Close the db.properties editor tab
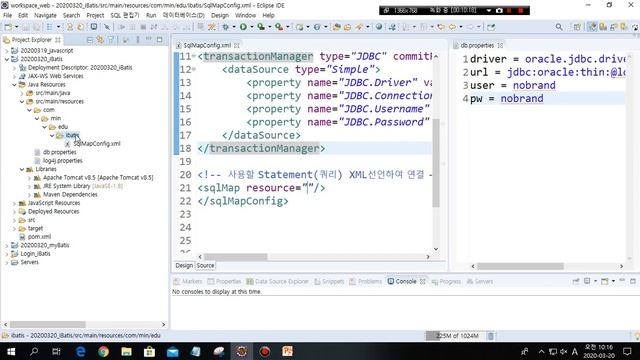 [500, 45]
